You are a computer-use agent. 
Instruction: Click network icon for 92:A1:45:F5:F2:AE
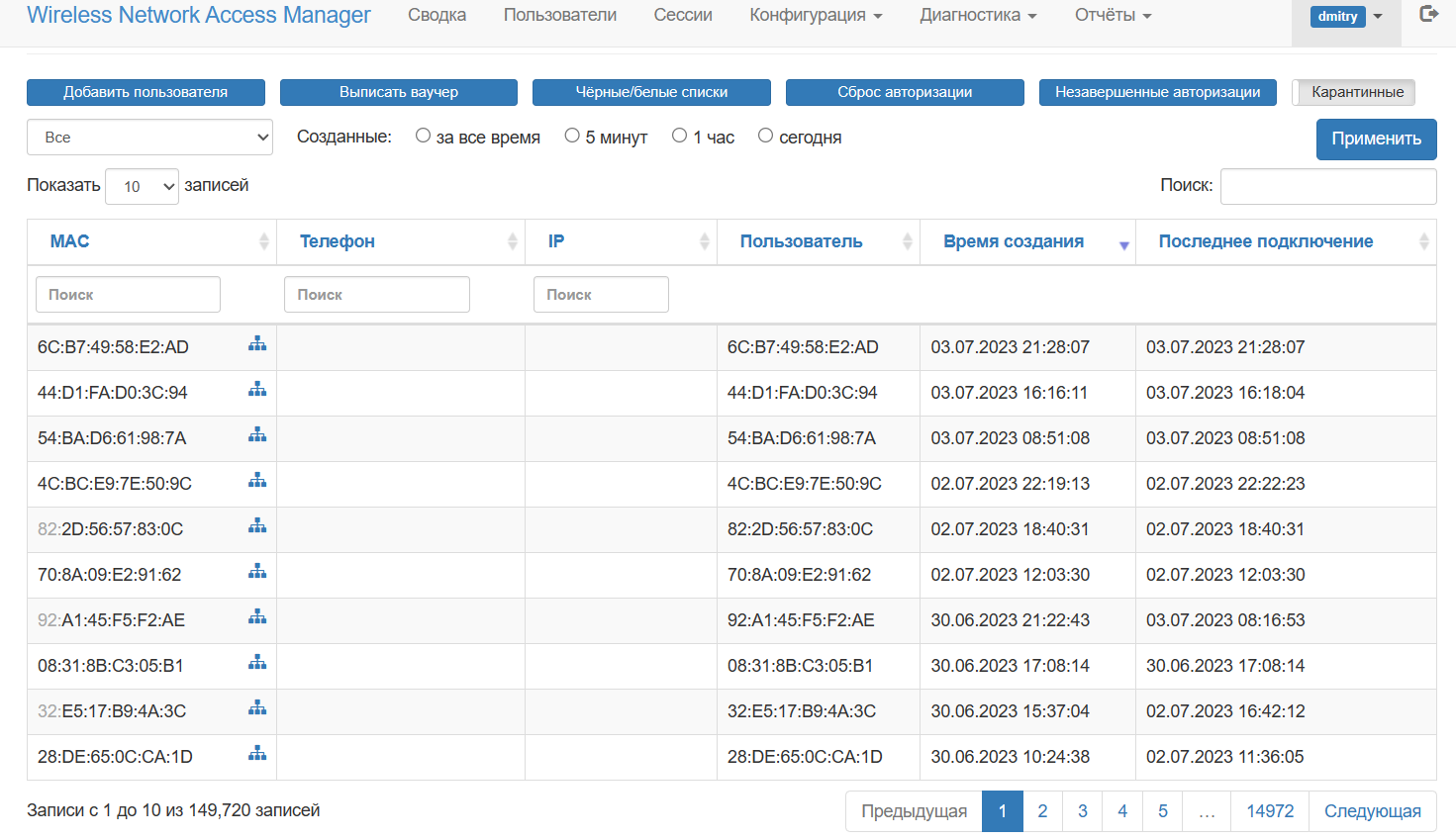tap(257, 616)
